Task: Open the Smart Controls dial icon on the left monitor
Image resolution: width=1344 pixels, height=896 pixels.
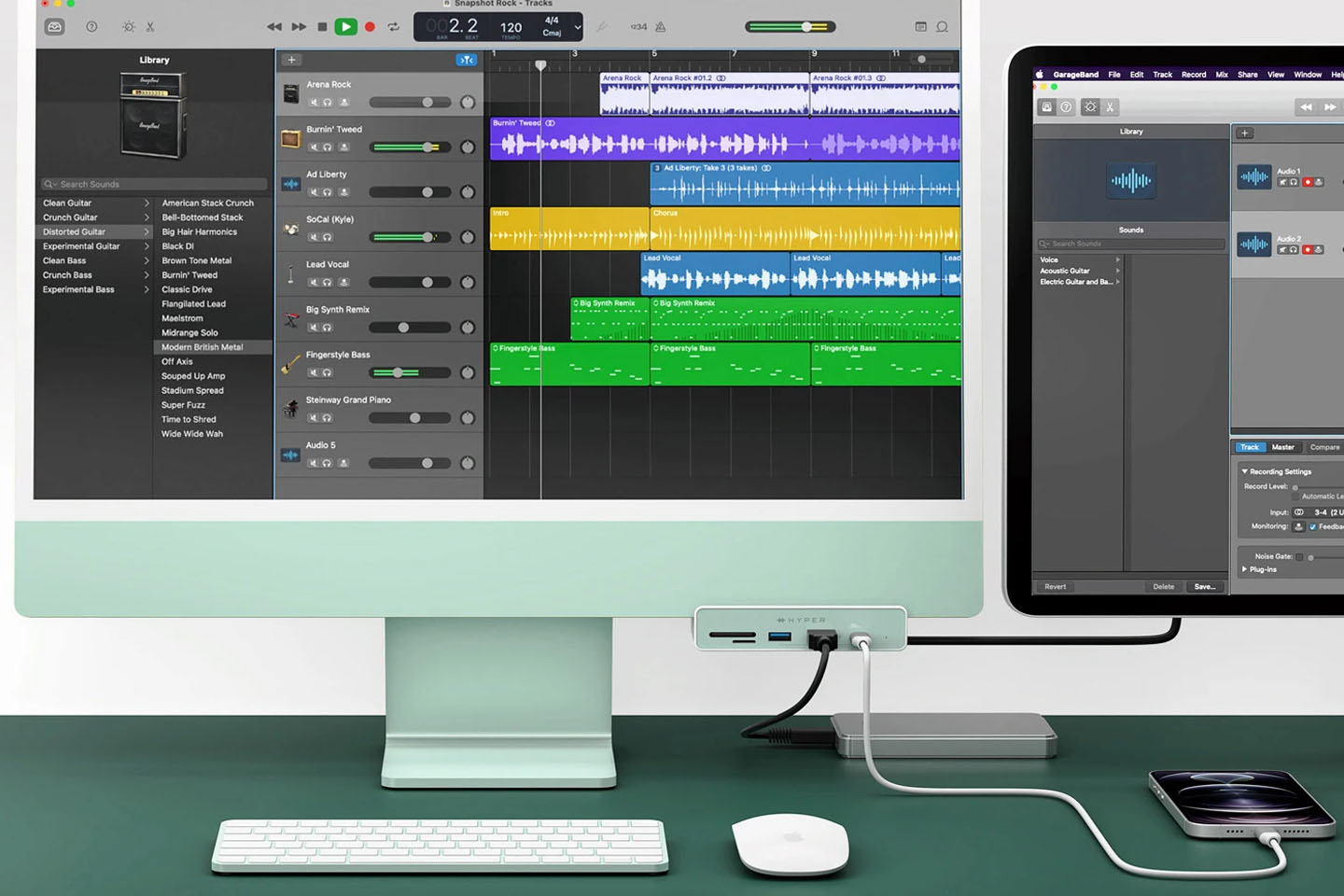Action: [x=129, y=27]
